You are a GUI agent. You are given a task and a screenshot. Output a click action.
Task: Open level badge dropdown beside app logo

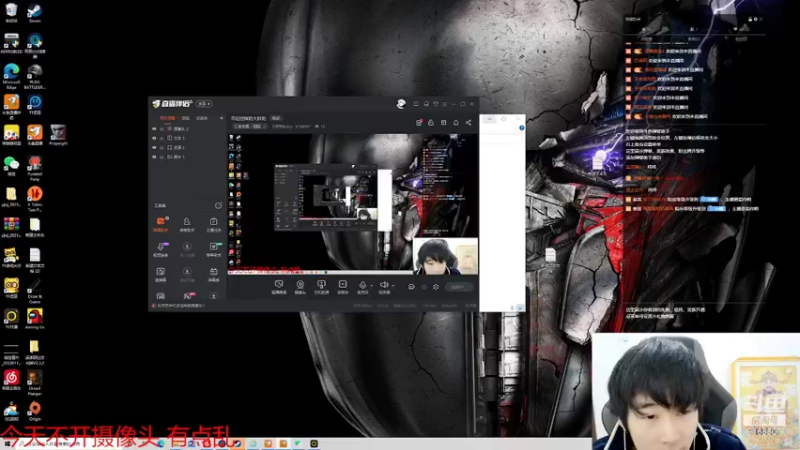coord(204,104)
